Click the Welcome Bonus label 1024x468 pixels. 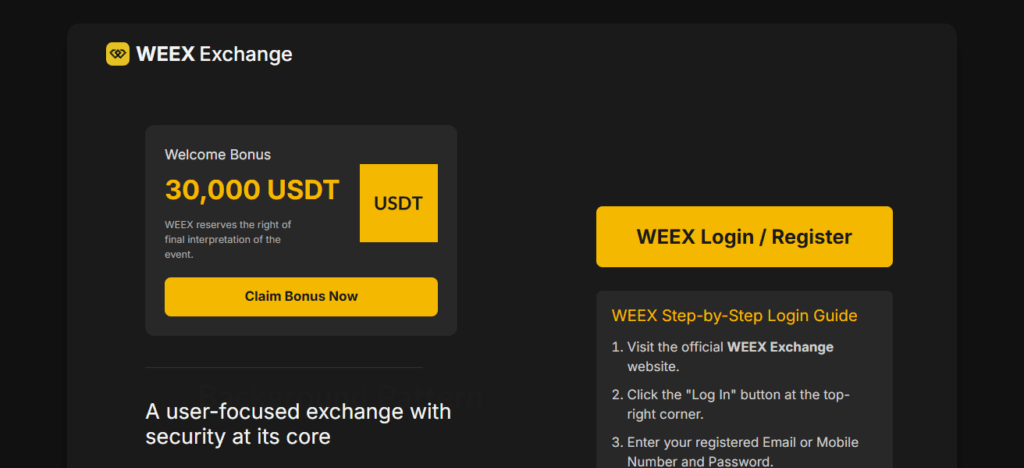tap(218, 155)
